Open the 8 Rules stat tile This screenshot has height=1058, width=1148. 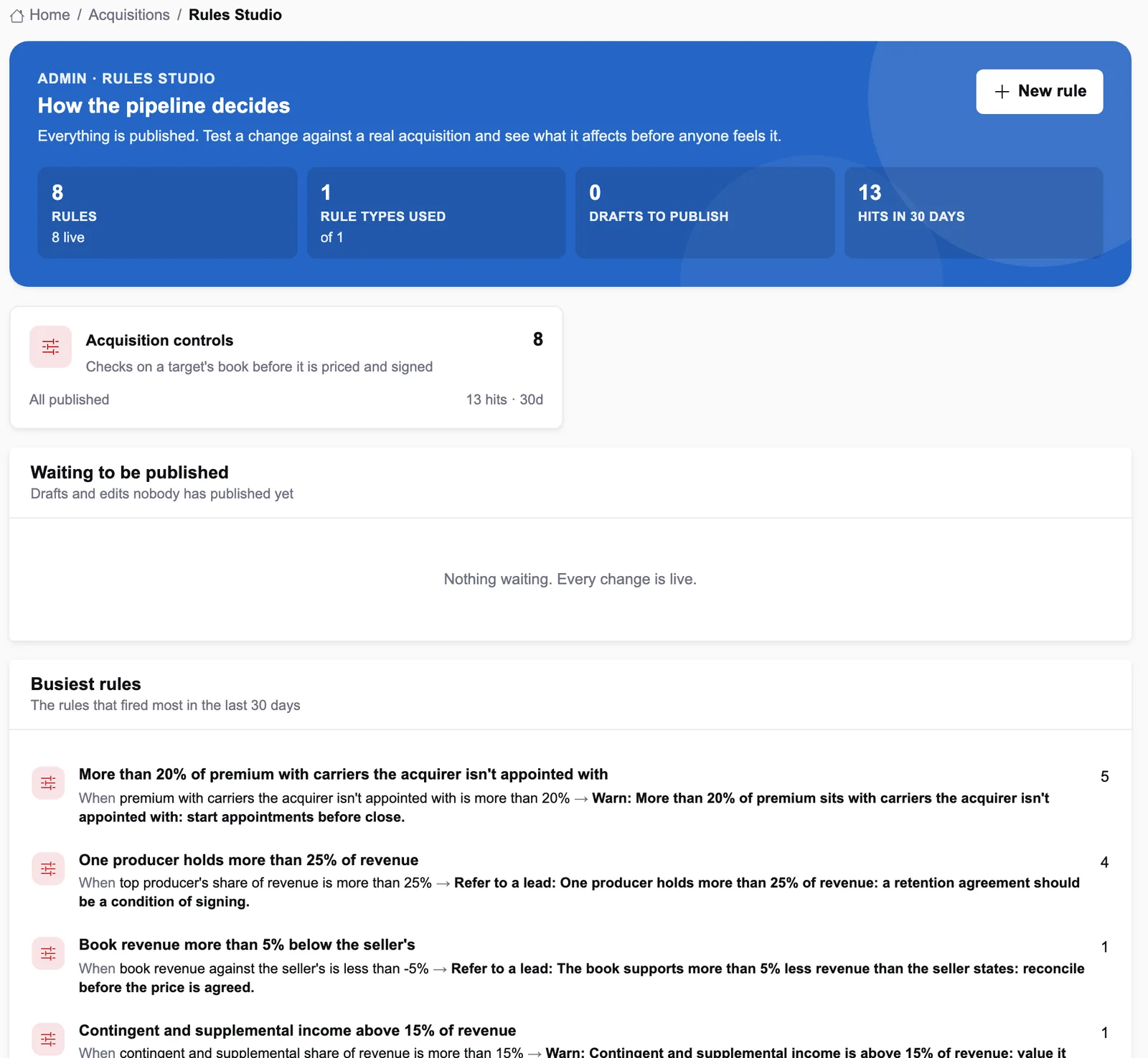pos(167,213)
